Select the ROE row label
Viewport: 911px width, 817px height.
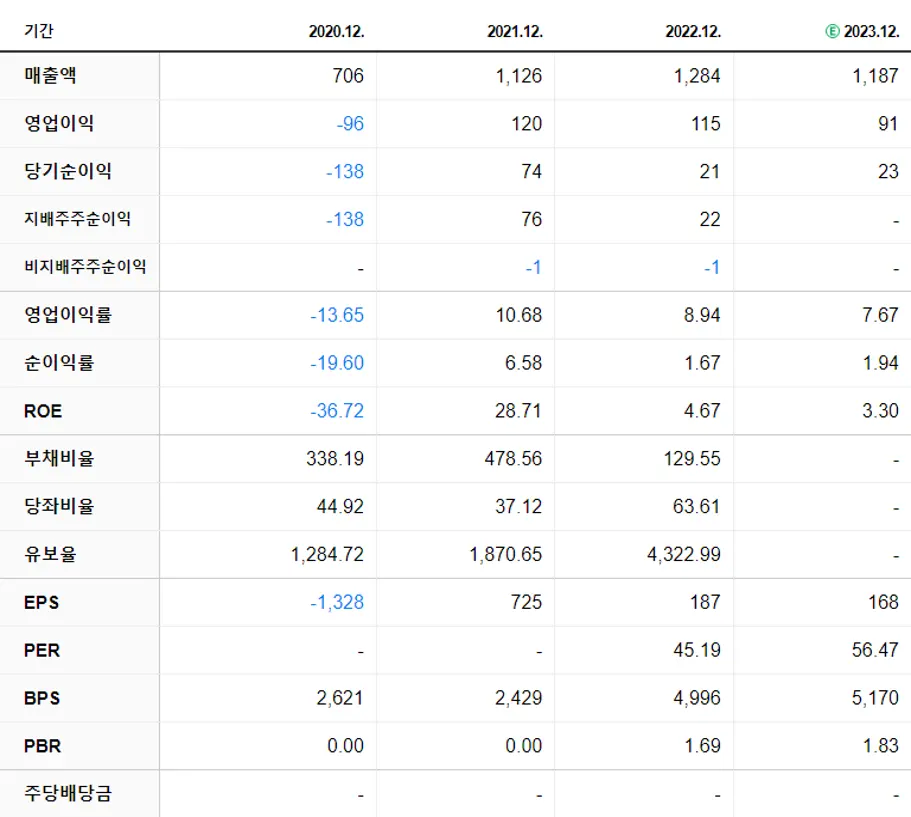pyautogui.click(x=42, y=411)
